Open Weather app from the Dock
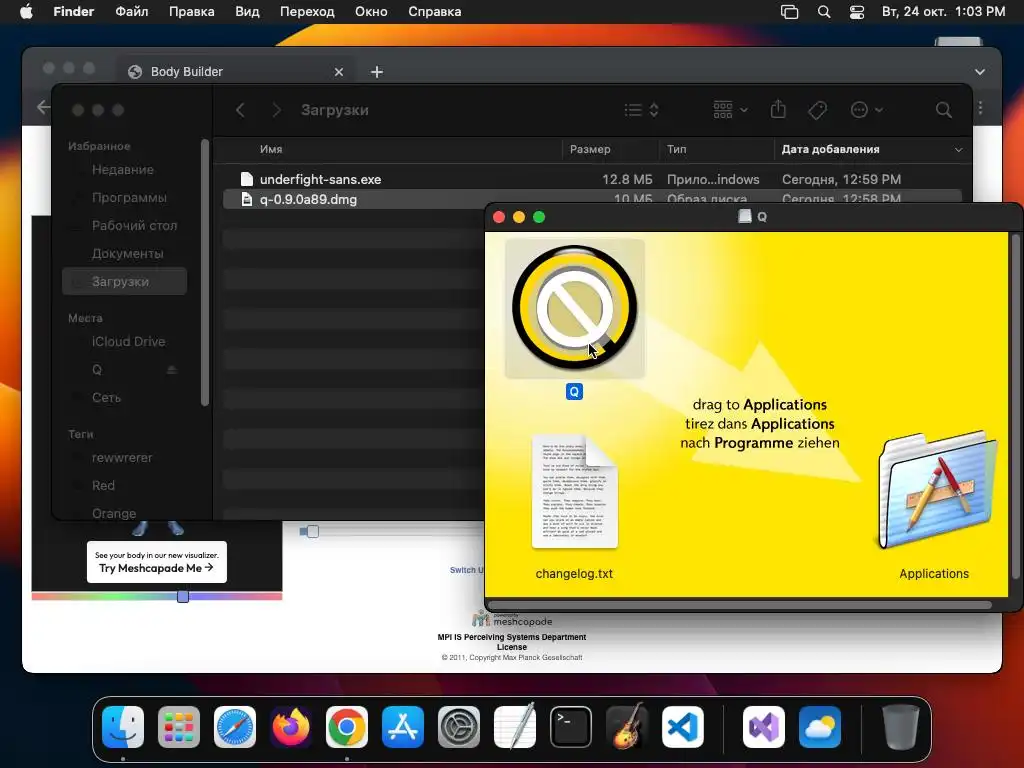Viewport: 1024px width, 768px height. [x=820, y=727]
